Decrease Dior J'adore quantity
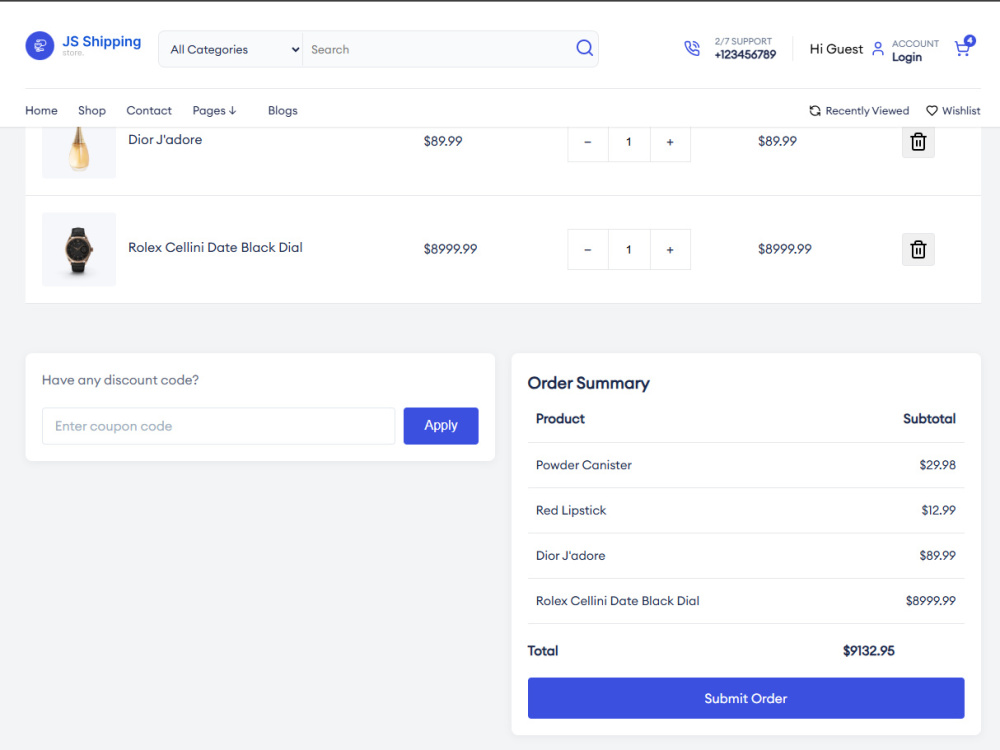Screen dimensions: 1000x750 [x=587, y=142]
